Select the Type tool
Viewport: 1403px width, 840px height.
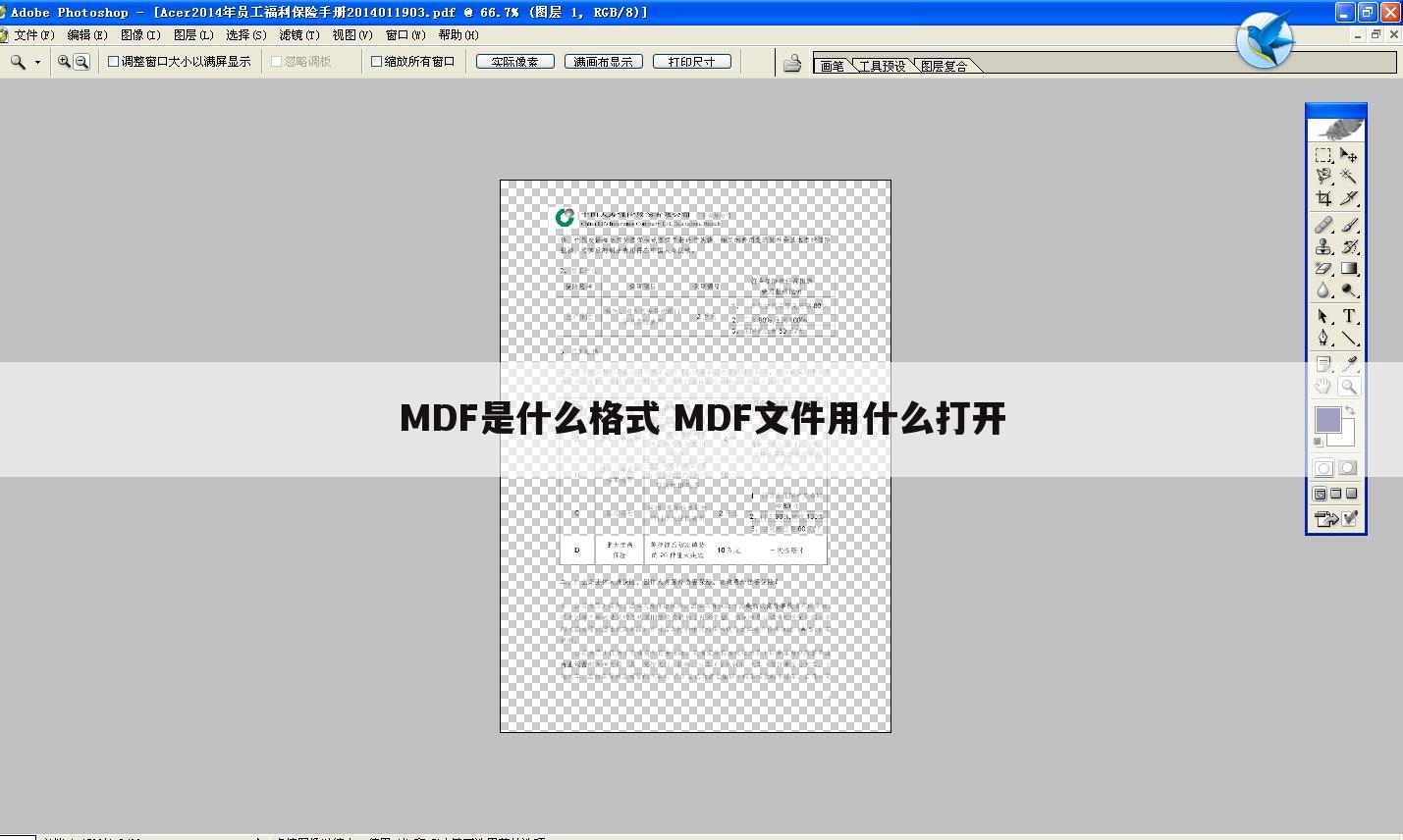tap(1349, 317)
